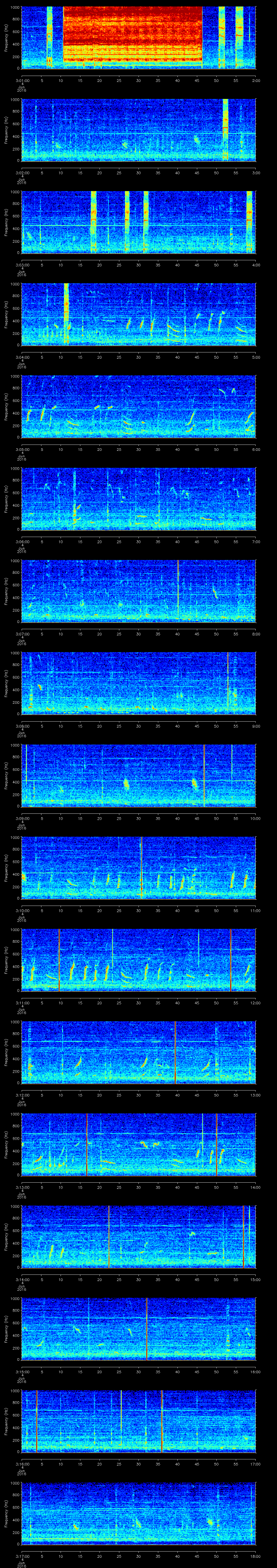277x1568 pixels.
Task: Click the 18:00 end time label
Action: click(x=255, y=1556)
